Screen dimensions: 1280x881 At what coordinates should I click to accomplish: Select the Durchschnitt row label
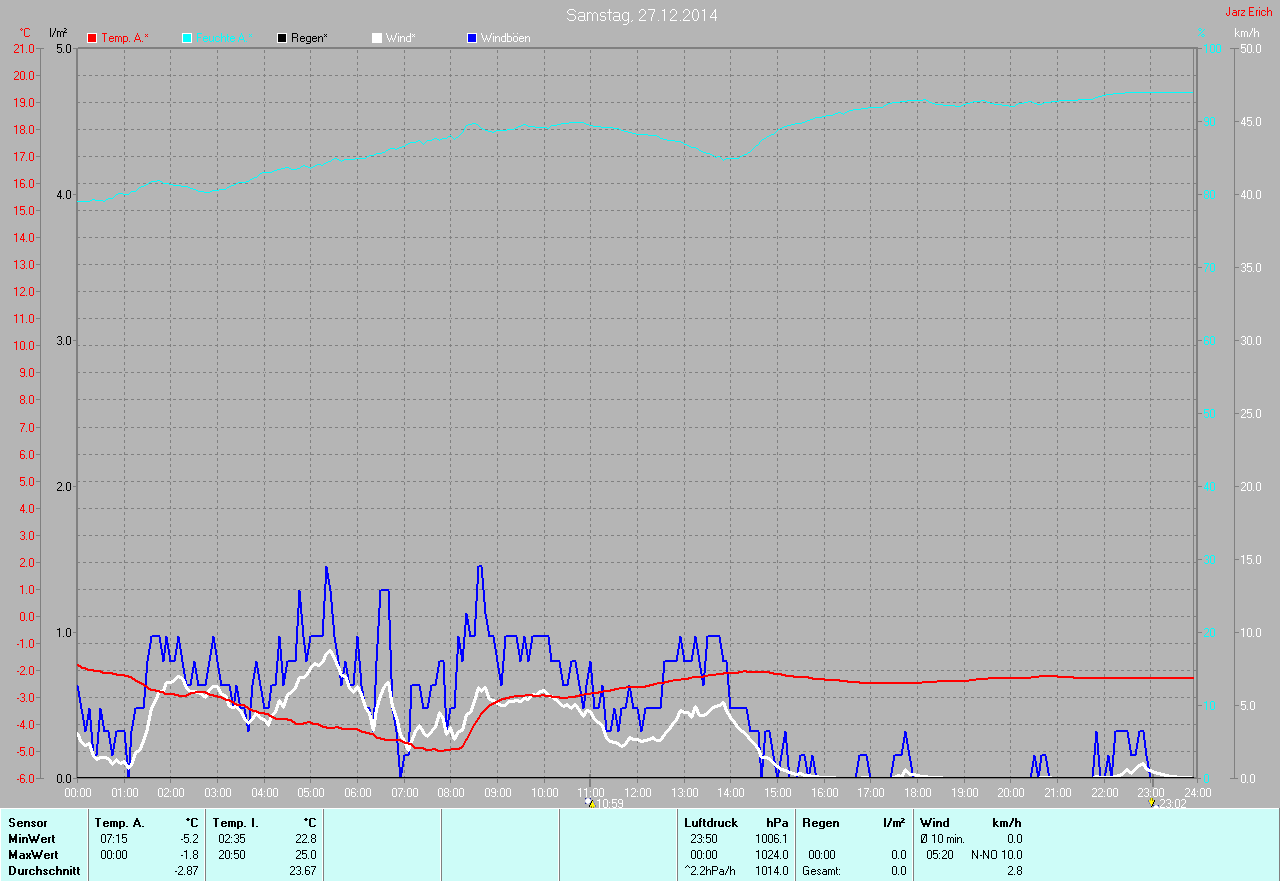[x=41, y=871]
